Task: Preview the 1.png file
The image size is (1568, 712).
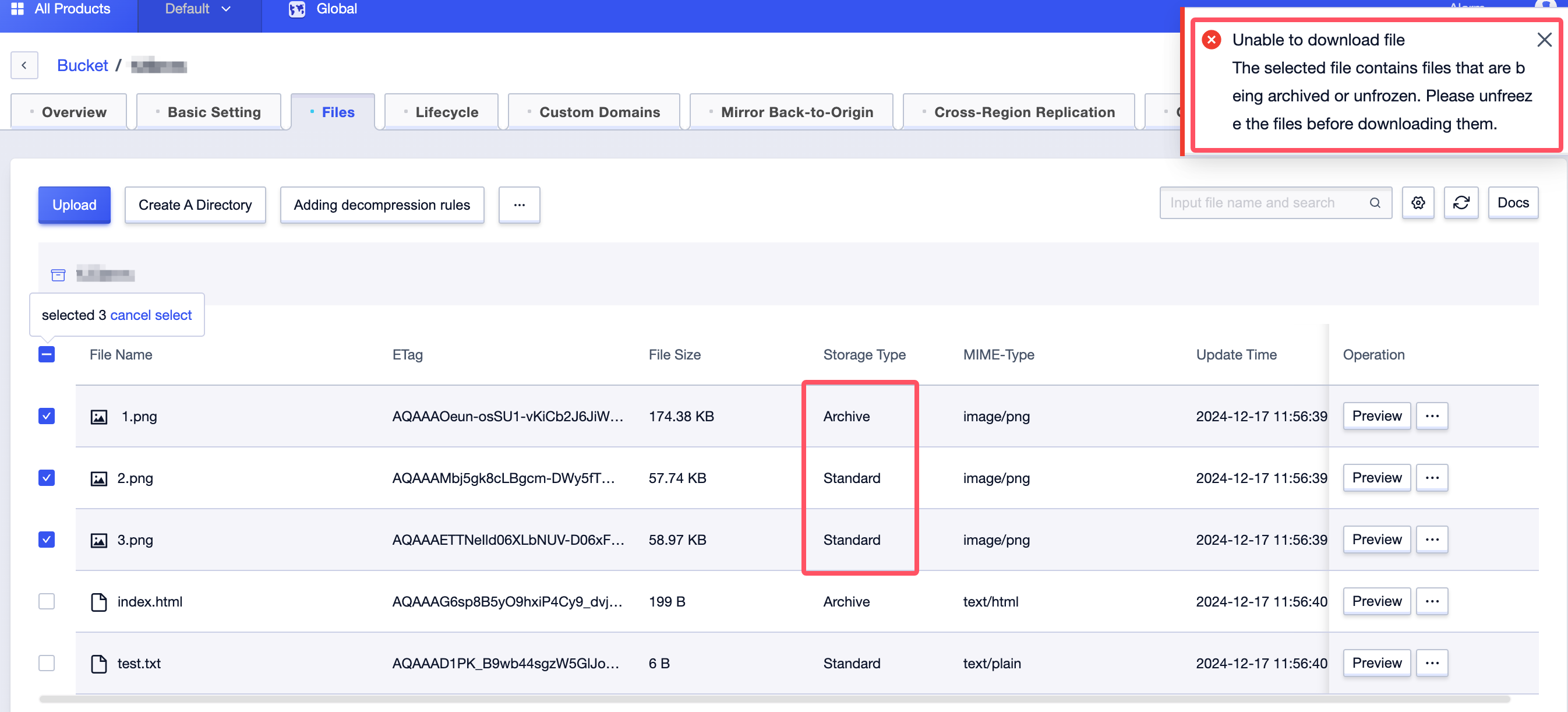Action: [1377, 416]
